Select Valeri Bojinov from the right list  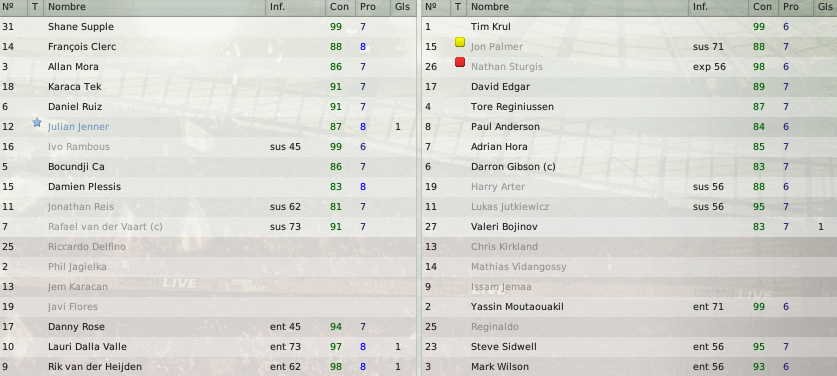(x=504, y=226)
